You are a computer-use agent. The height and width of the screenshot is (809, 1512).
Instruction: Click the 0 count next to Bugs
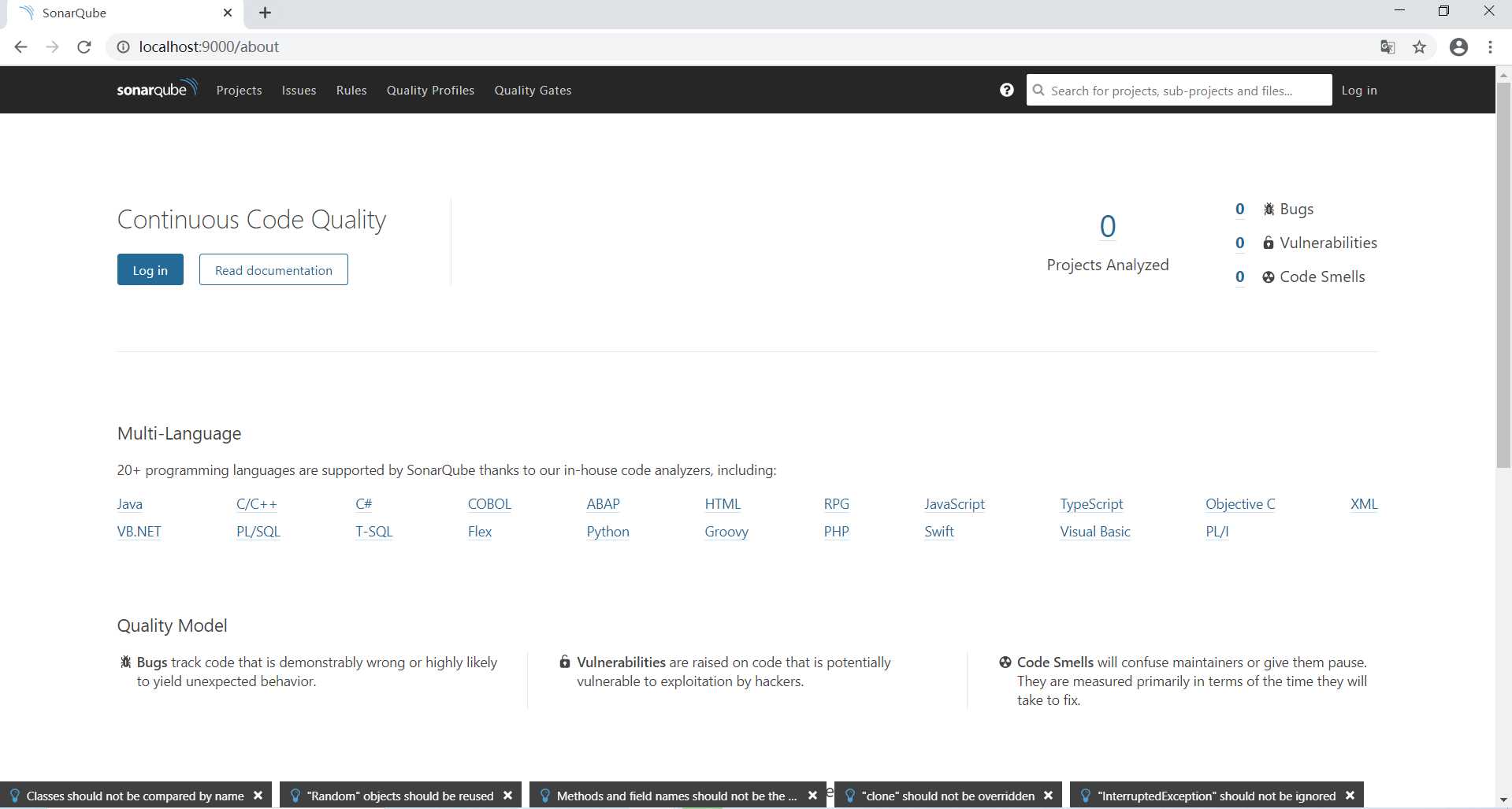coord(1240,209)
